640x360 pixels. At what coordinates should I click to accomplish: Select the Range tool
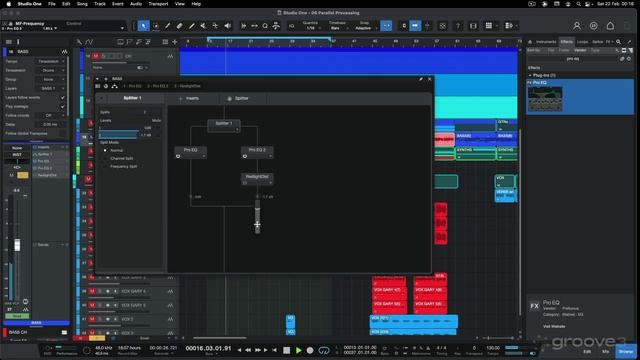[x=156, y=26]
